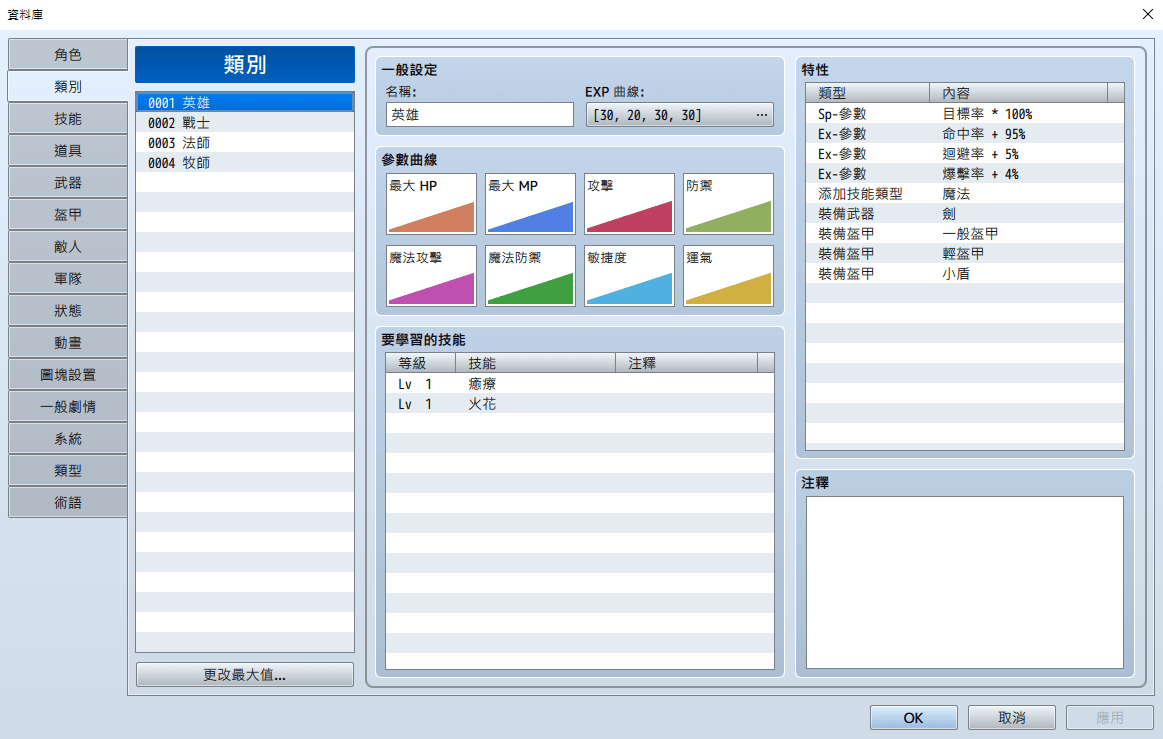Select class 0002 戰士 in list
Viewport: 1163px width, 739px height.
[245, 122]
